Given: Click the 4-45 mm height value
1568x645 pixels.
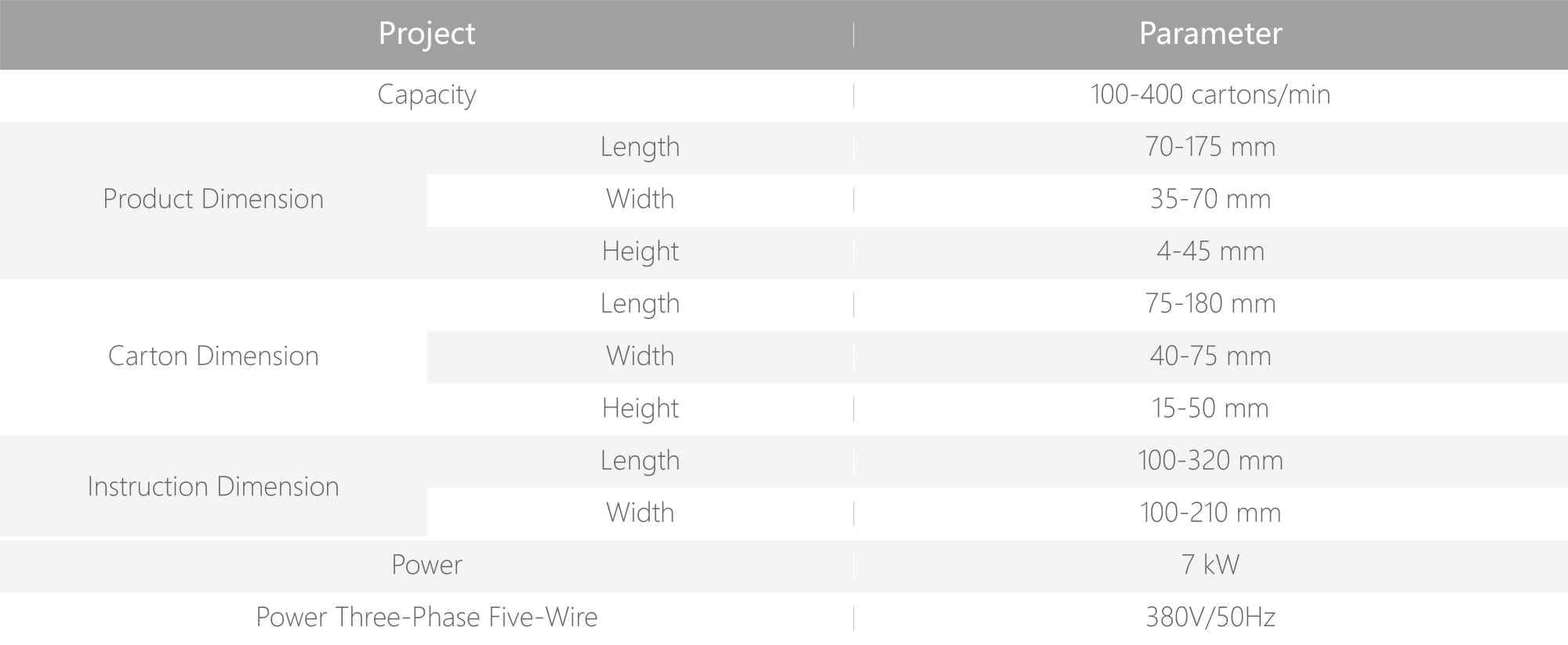Looking at the screenshot, I should coord(1210,252).
